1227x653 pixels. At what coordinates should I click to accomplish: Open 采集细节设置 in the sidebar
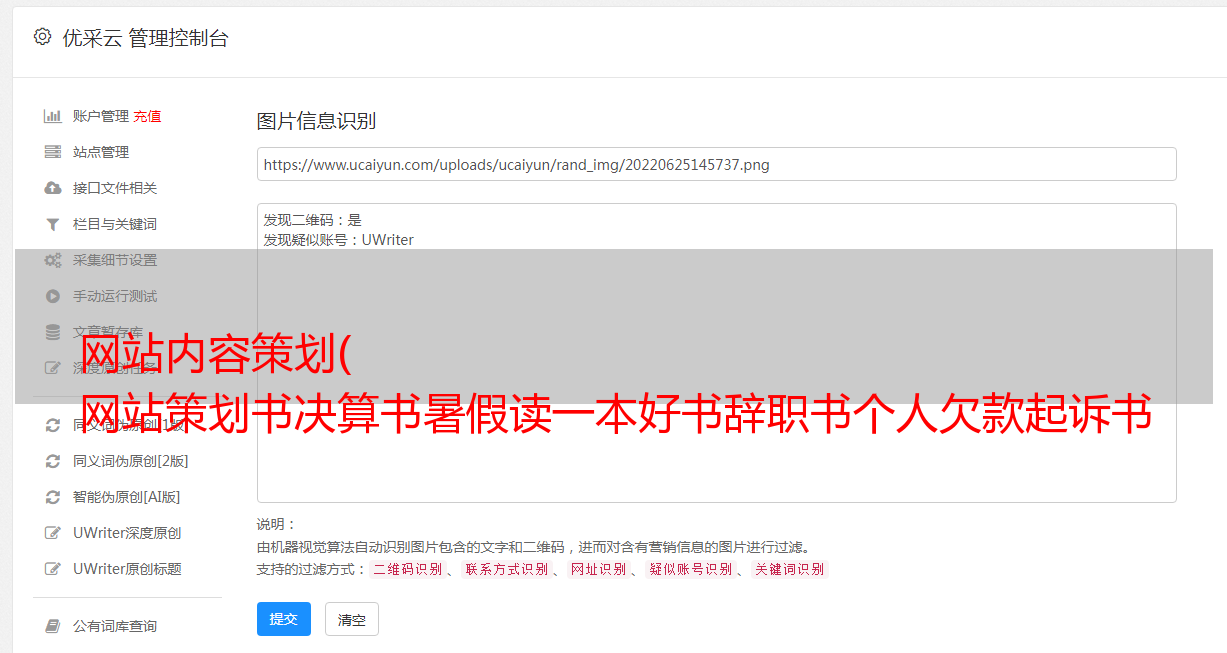pos(115,260)
